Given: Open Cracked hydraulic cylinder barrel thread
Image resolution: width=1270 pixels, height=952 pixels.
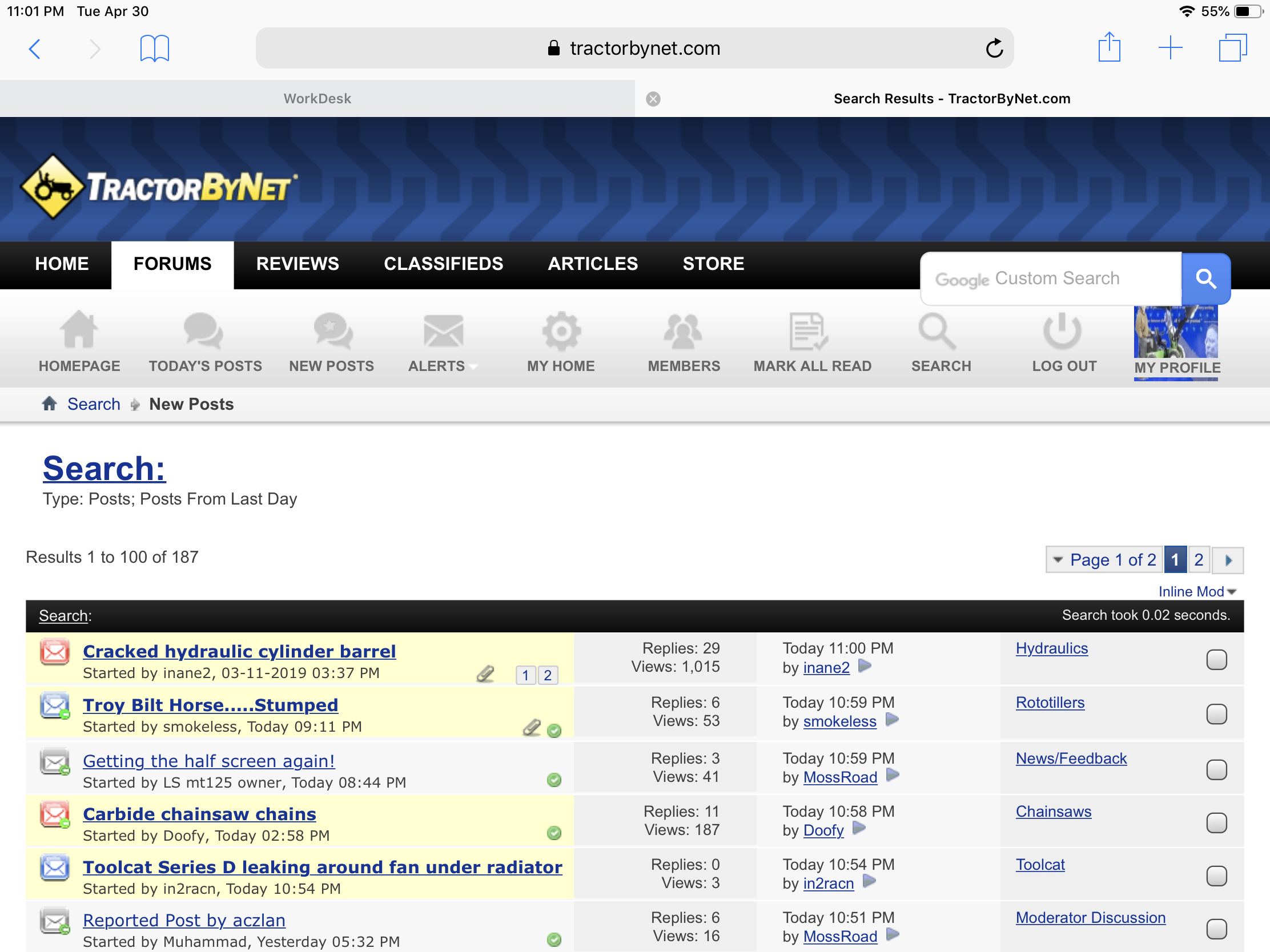Looking at the screenshot, I should 239,652.
